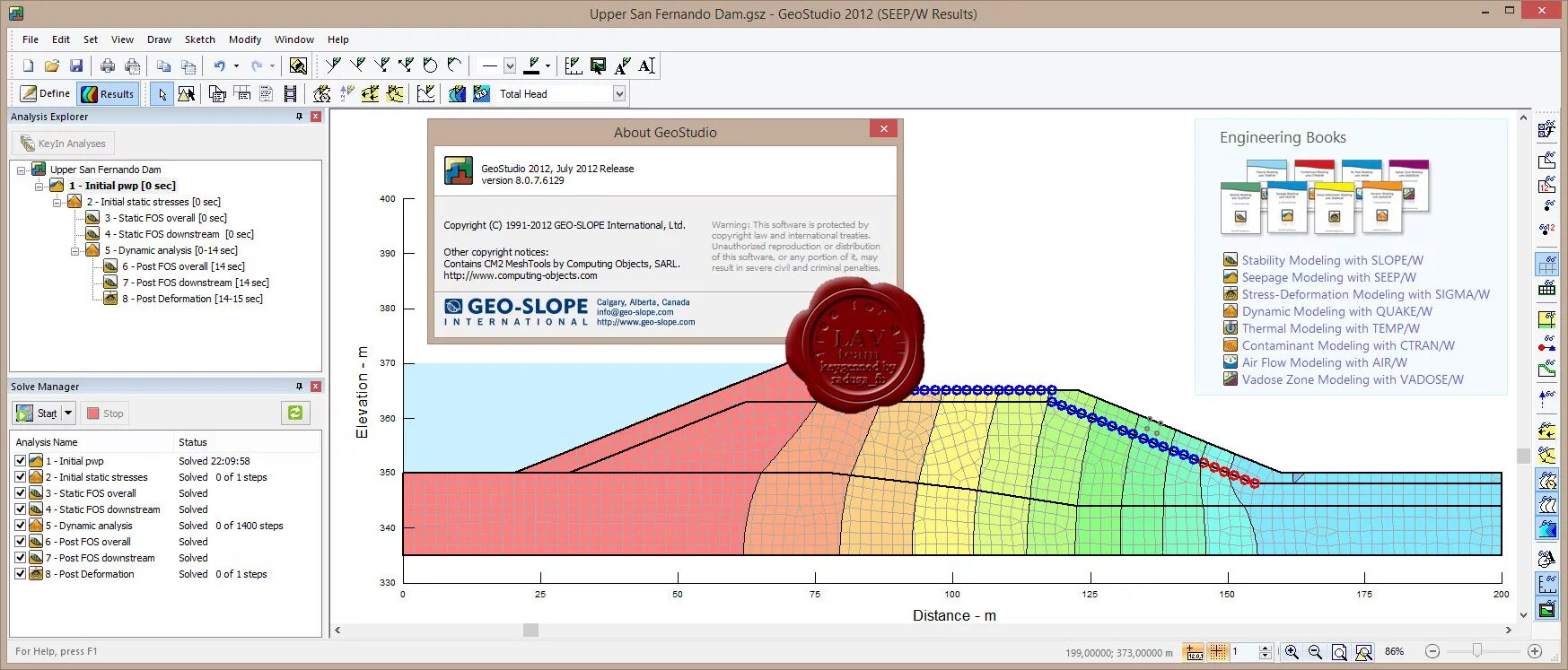Uncheck the 5 - Dynamic analysis checkbox
The image size is (1568, 670).
pyautogui.click(x=21, y=525)
